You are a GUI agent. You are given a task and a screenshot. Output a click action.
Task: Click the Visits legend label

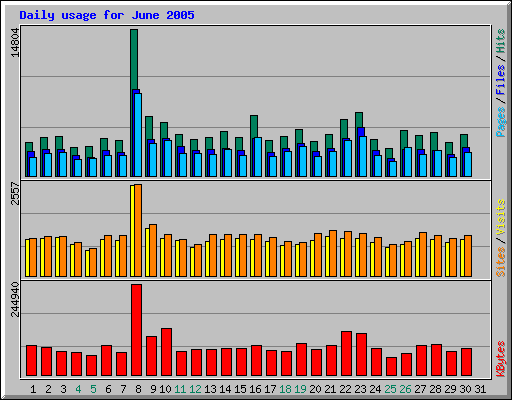(500, 217)
